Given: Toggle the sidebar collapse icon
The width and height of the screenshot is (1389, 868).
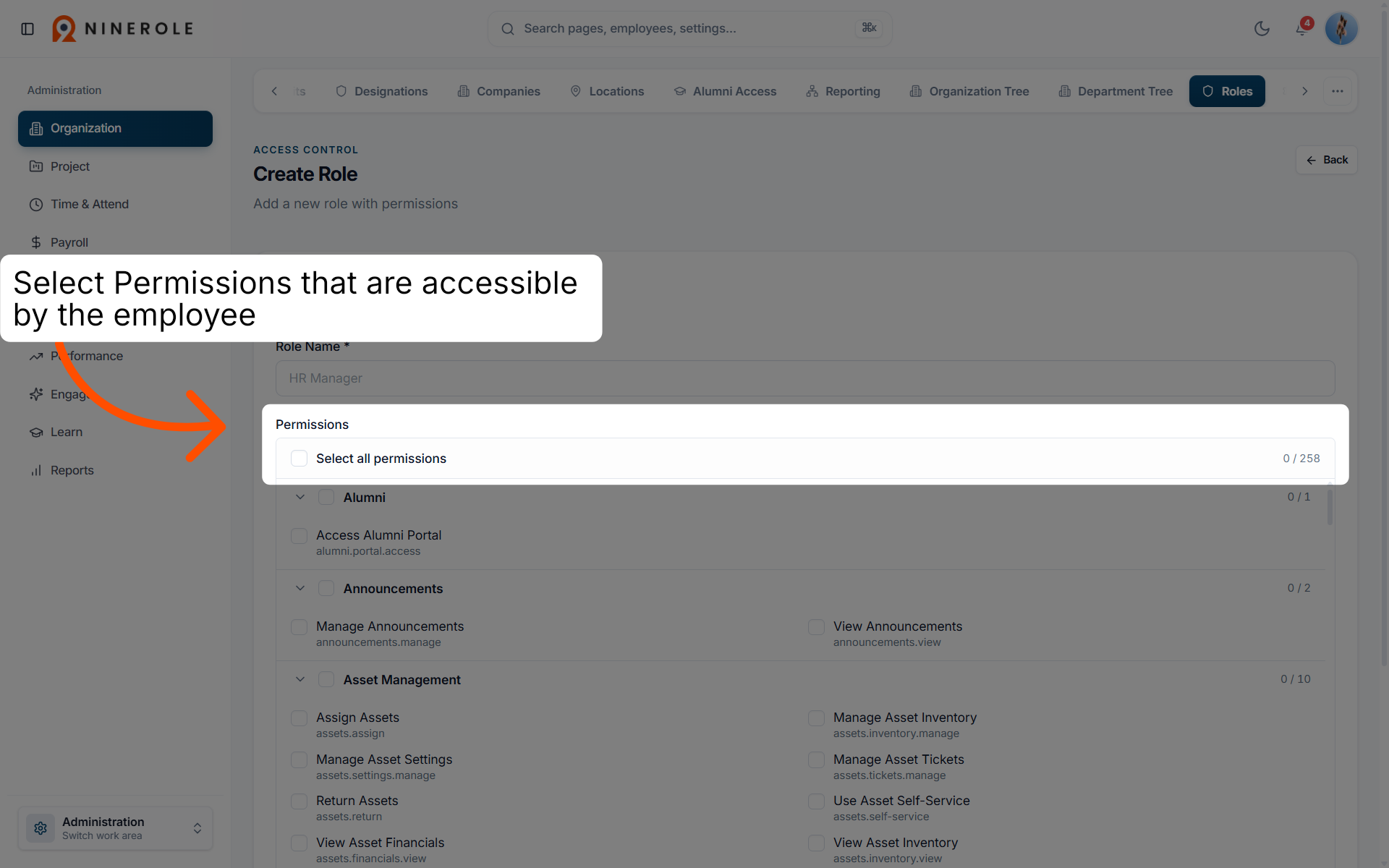Looking at the screenshot, I should tap(27, 29).
